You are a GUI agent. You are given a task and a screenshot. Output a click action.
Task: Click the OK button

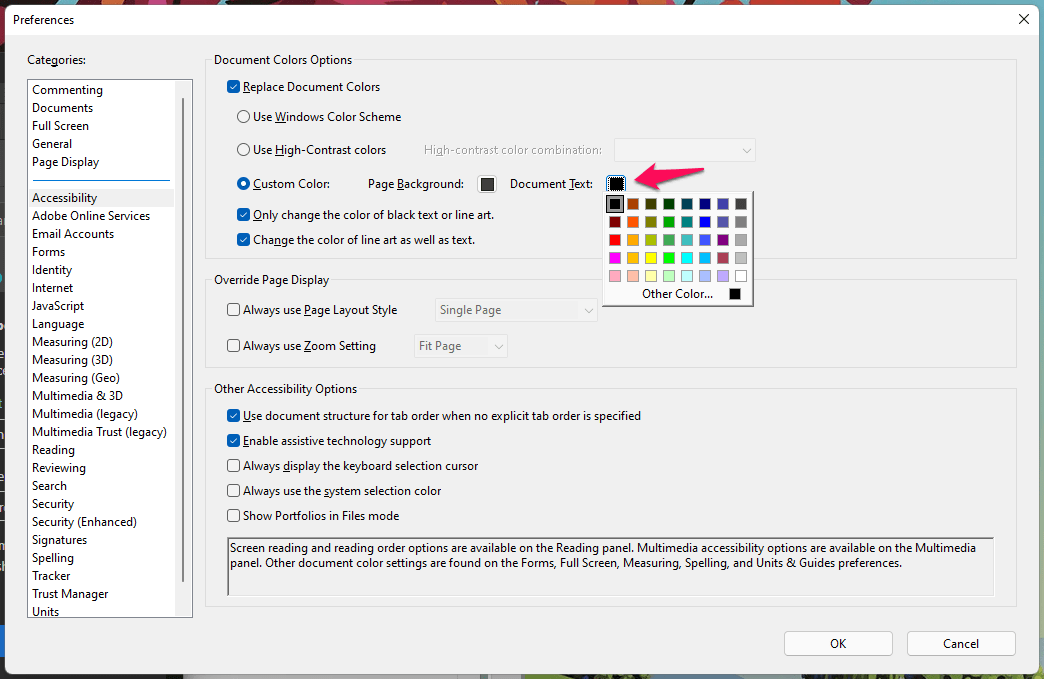click(838, 644)
